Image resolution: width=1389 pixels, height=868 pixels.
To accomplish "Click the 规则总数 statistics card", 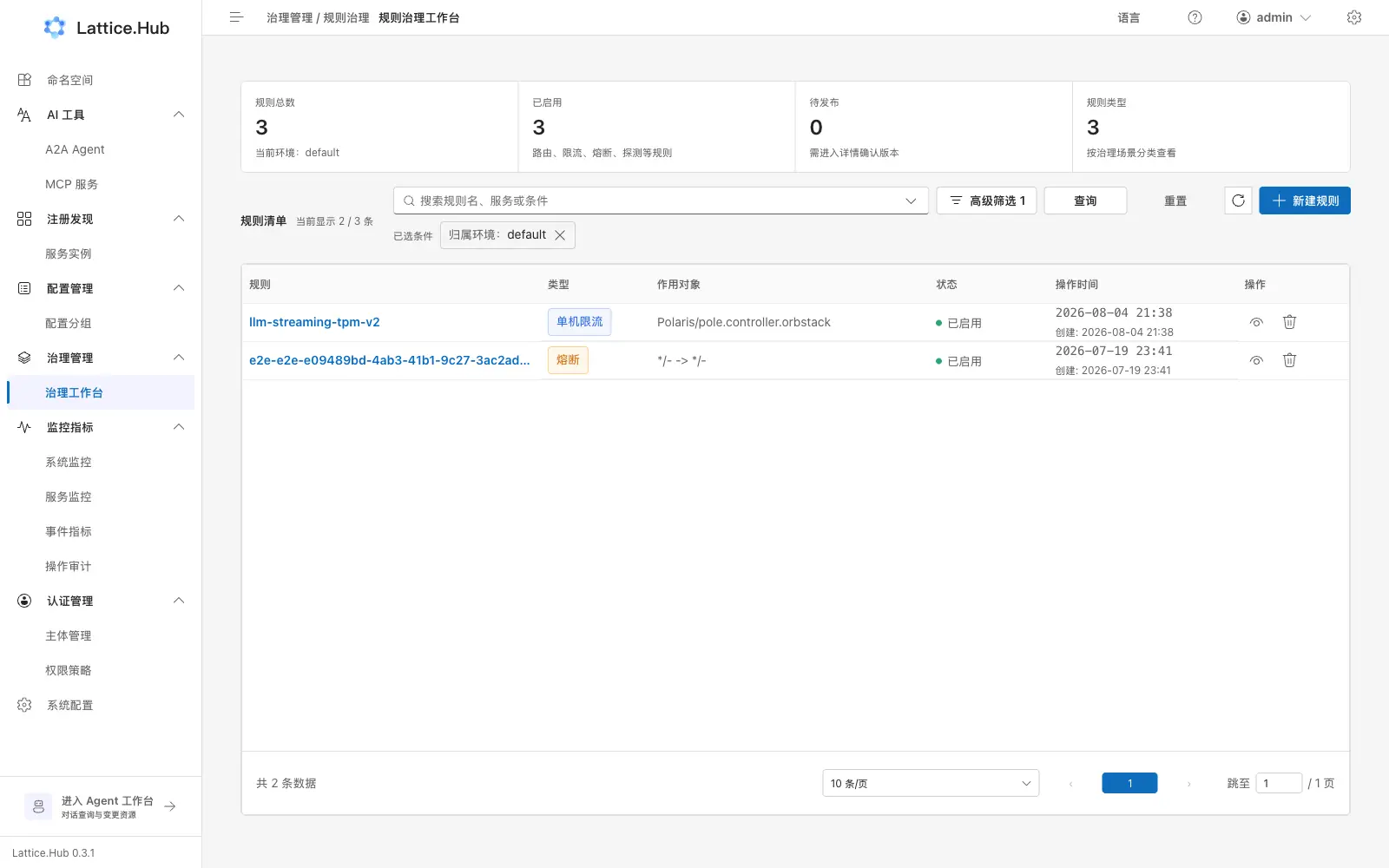I will (x=379, y=127).
